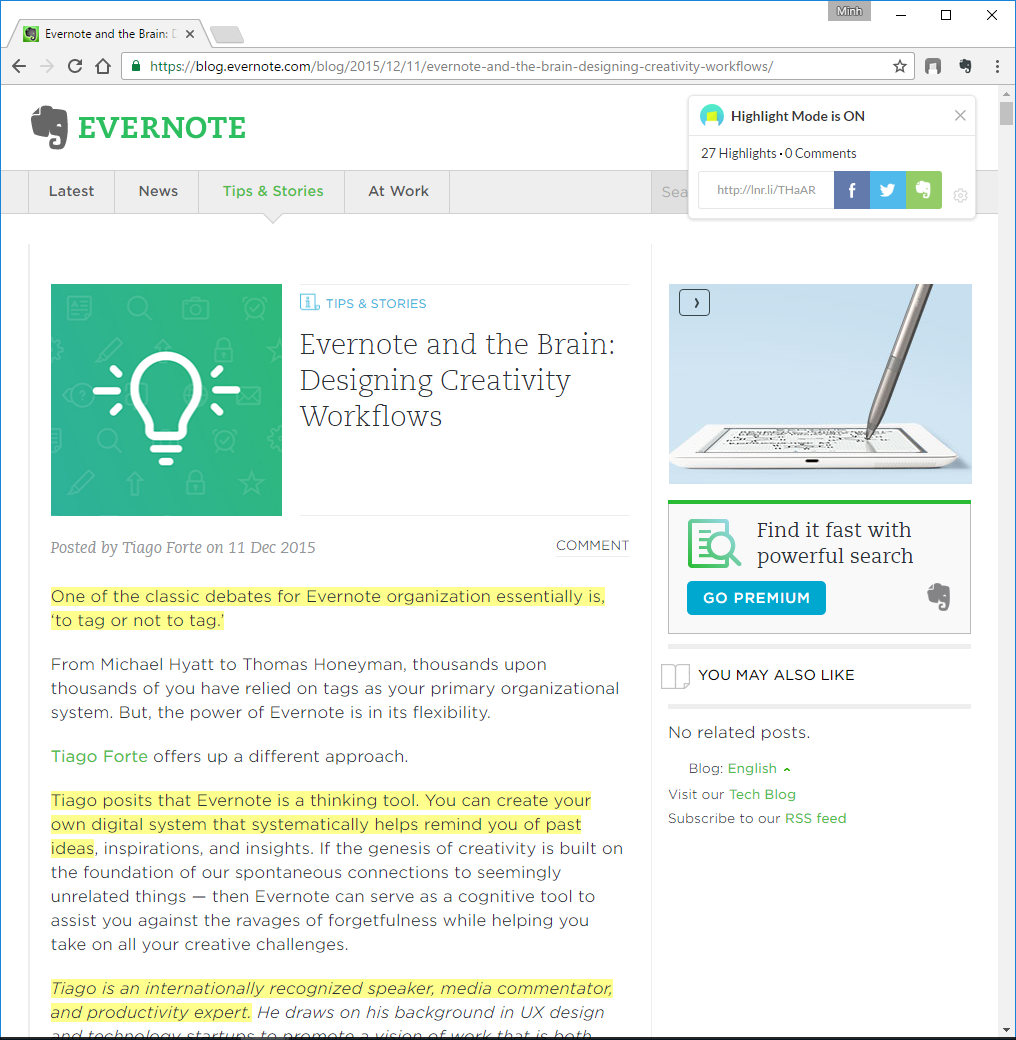
Task: Click the Highlight Mode logo icon
Action: pos(712,115)
